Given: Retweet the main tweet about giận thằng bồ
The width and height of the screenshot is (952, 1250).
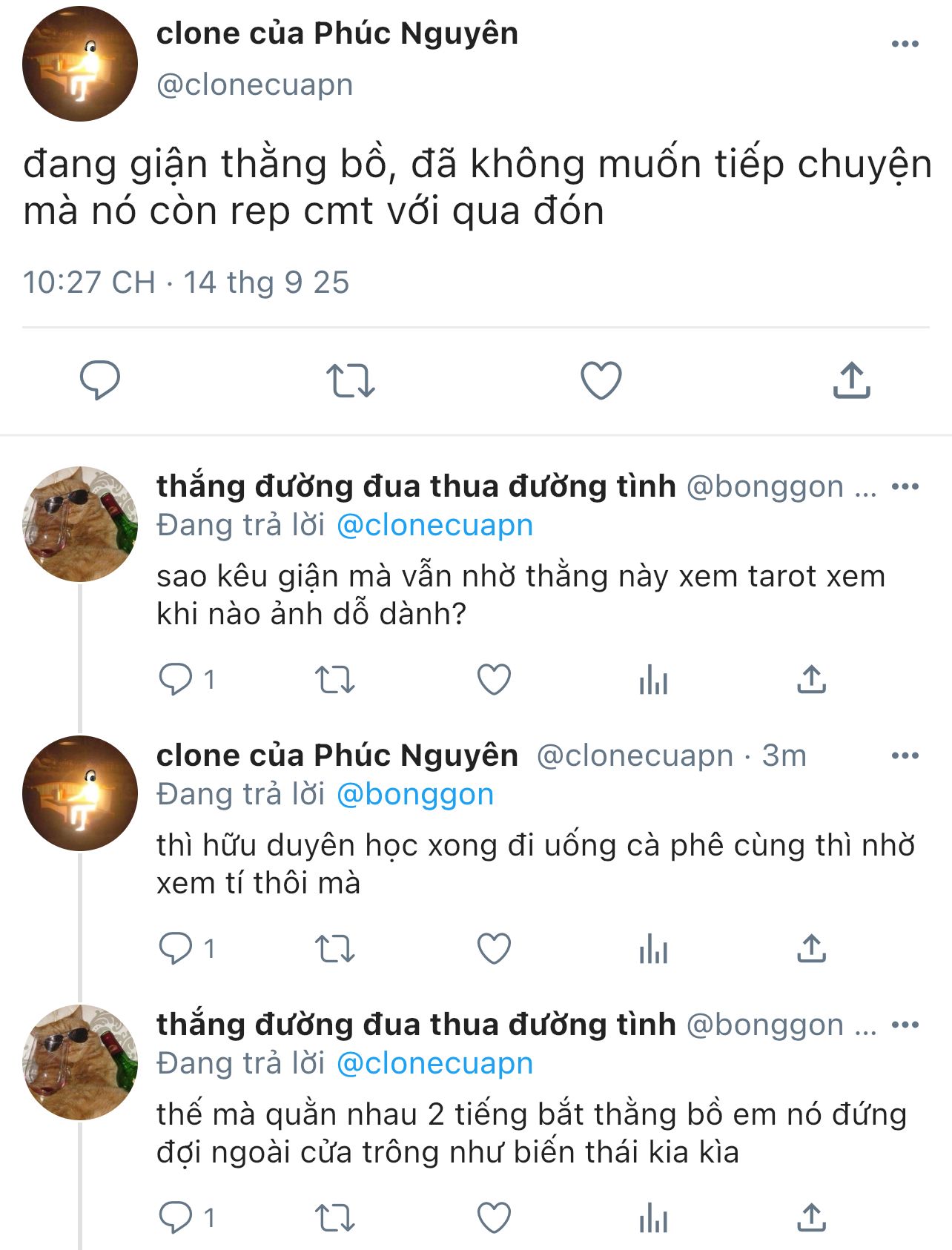Looking at the screenshot, I should (x=350, y=380).
